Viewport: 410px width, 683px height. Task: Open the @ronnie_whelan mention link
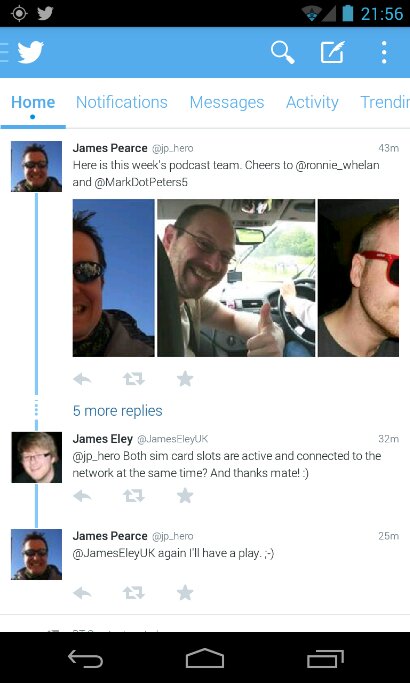coord(337,166)
